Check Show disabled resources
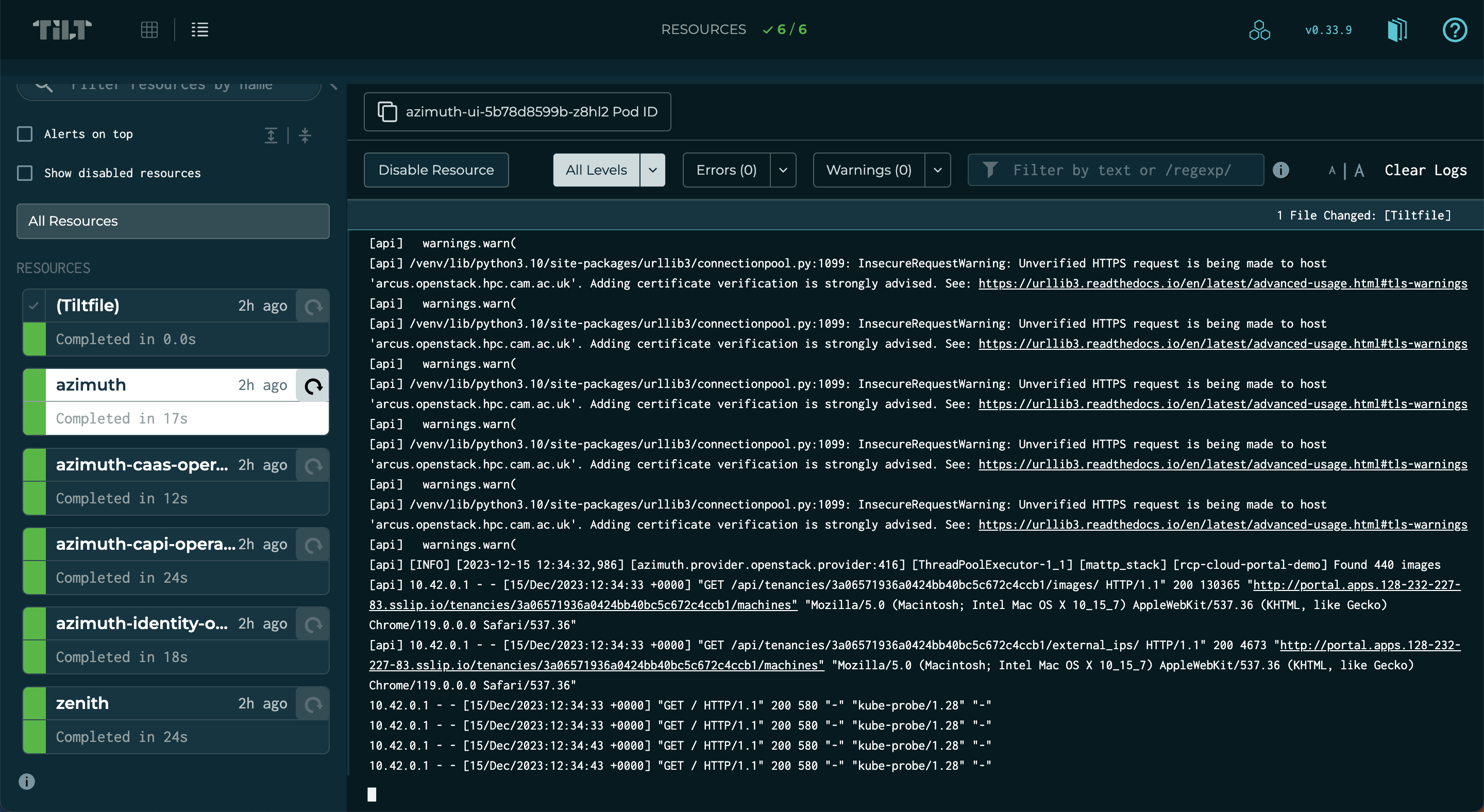Image resolution: width=1484 pixels, height=812 pixels. [25, 173]
